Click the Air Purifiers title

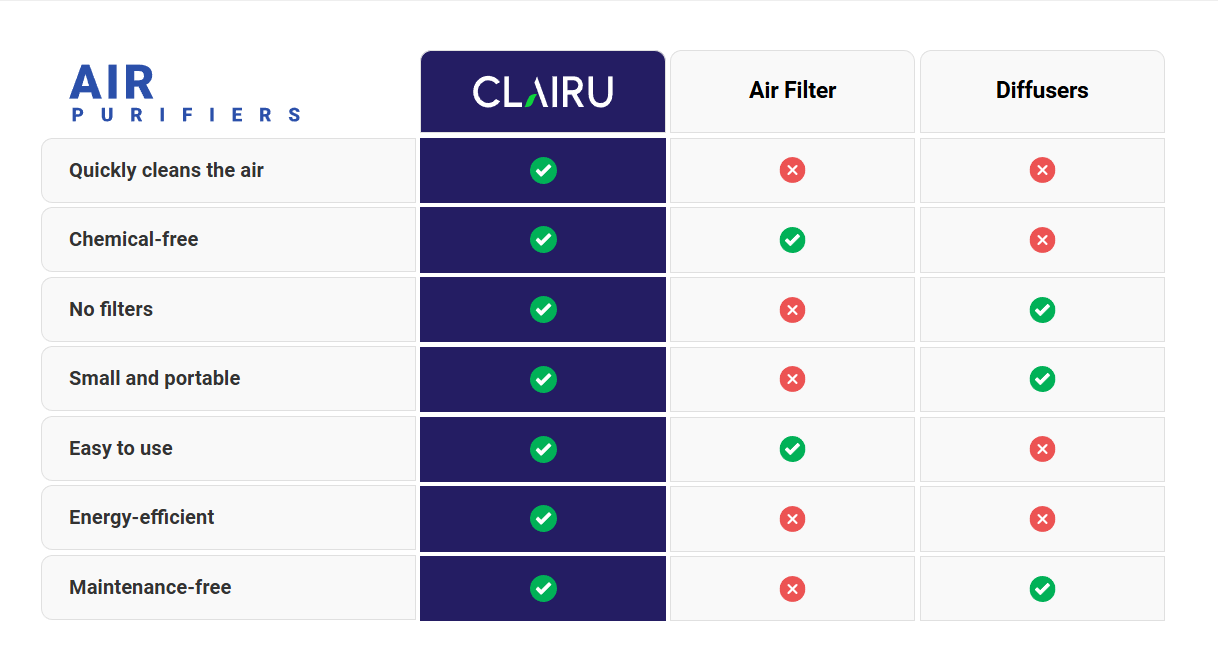pos(185,94)
